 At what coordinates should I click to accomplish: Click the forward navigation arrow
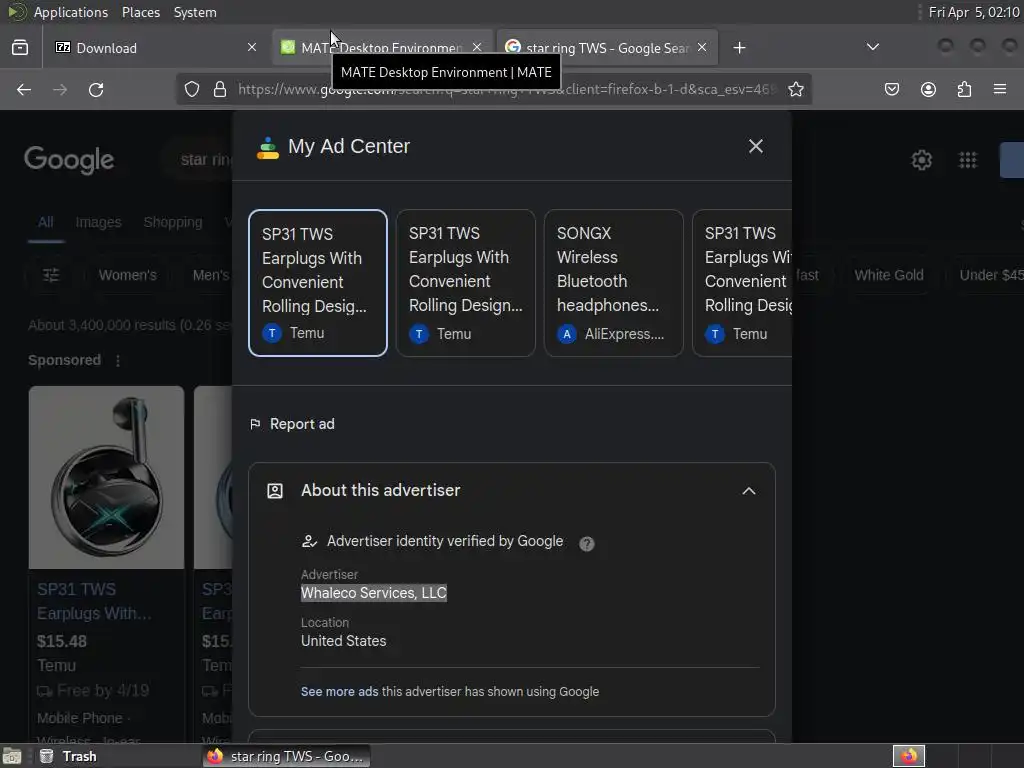point(60,89)
